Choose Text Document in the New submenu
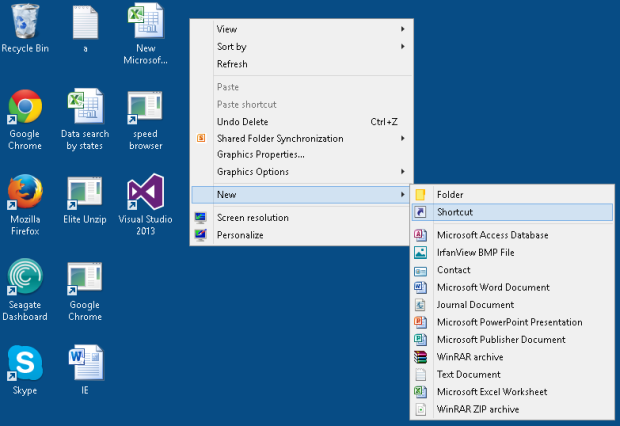Viewport: 620px width, 426px height. coord(469,374)
